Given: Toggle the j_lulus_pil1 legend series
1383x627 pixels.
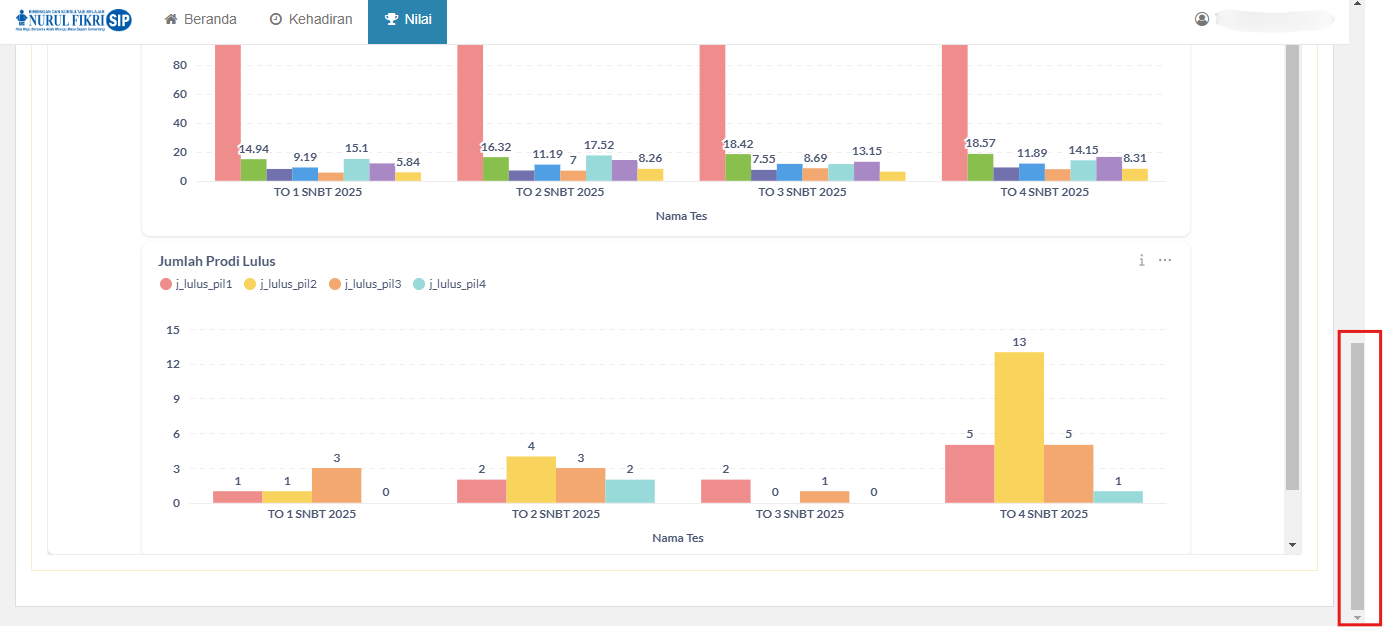Looking at the screenshot, I should click(196, 284).
